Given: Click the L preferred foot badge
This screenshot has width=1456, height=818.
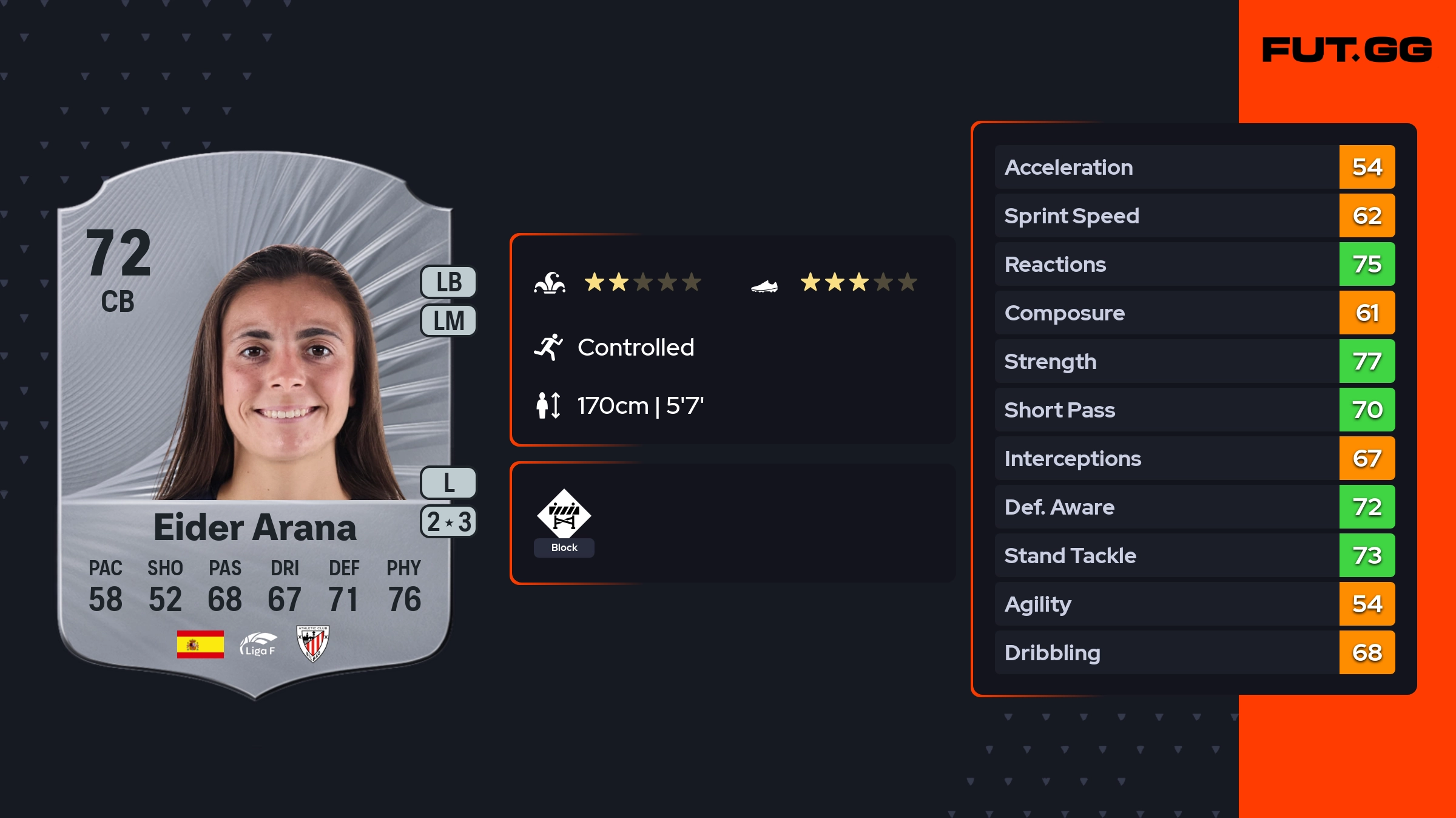Looking at the screenshot, I should [448, 483].
